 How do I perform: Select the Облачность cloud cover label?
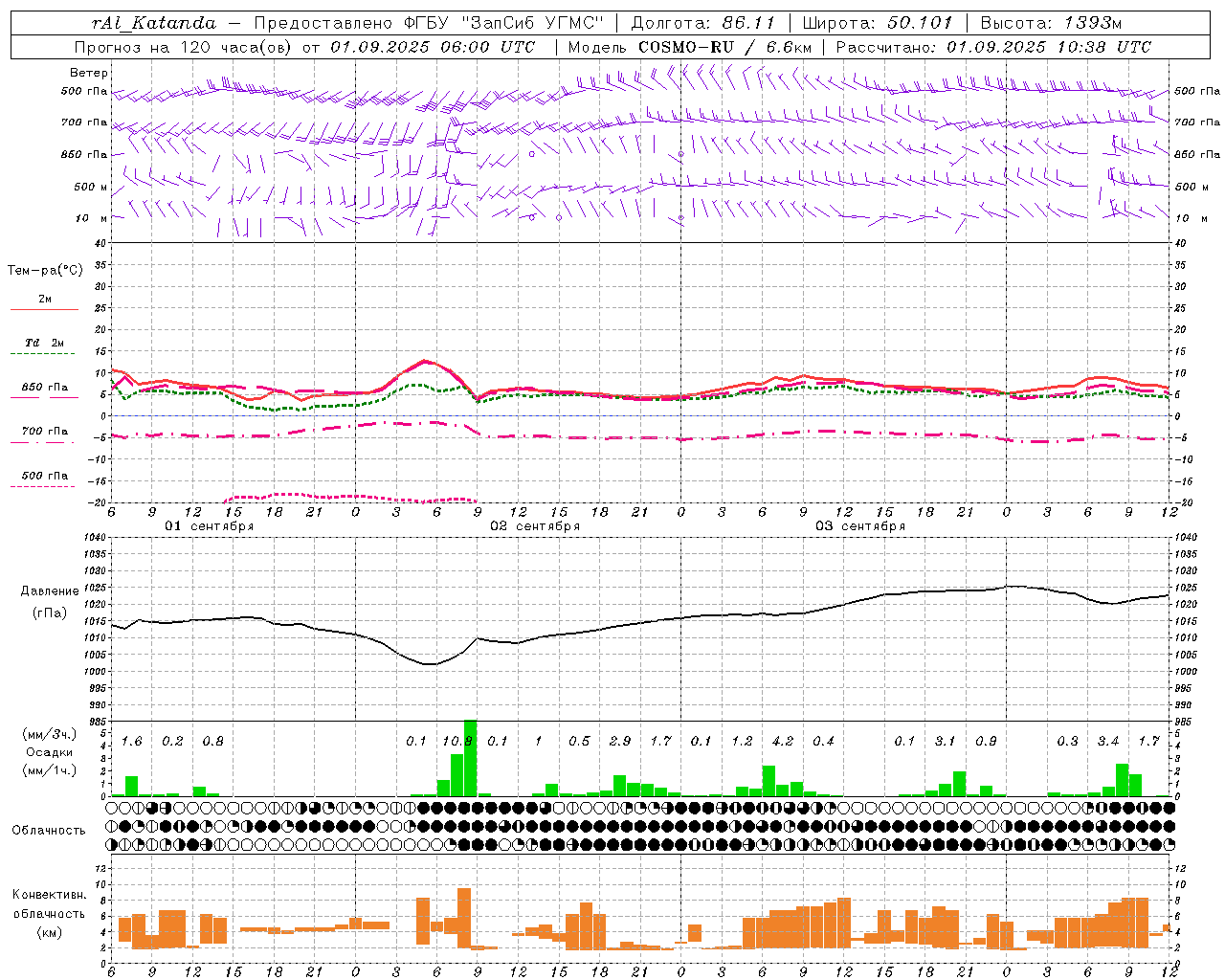[49, 831]
